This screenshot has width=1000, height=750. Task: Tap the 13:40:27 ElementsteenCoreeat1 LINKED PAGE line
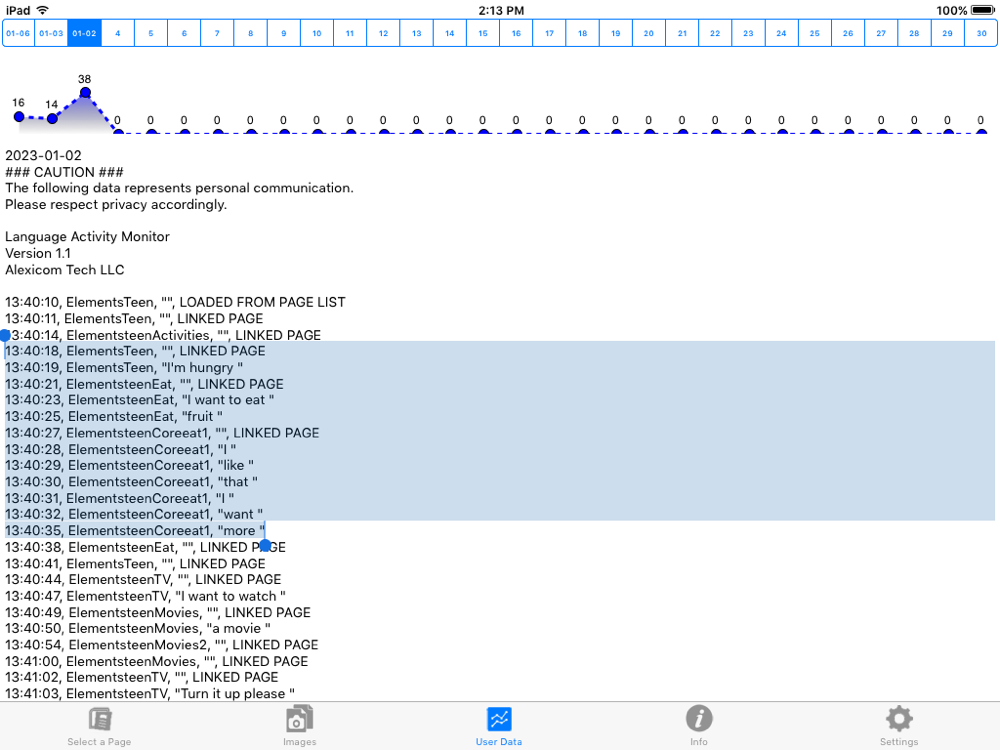tap(162, 433)
